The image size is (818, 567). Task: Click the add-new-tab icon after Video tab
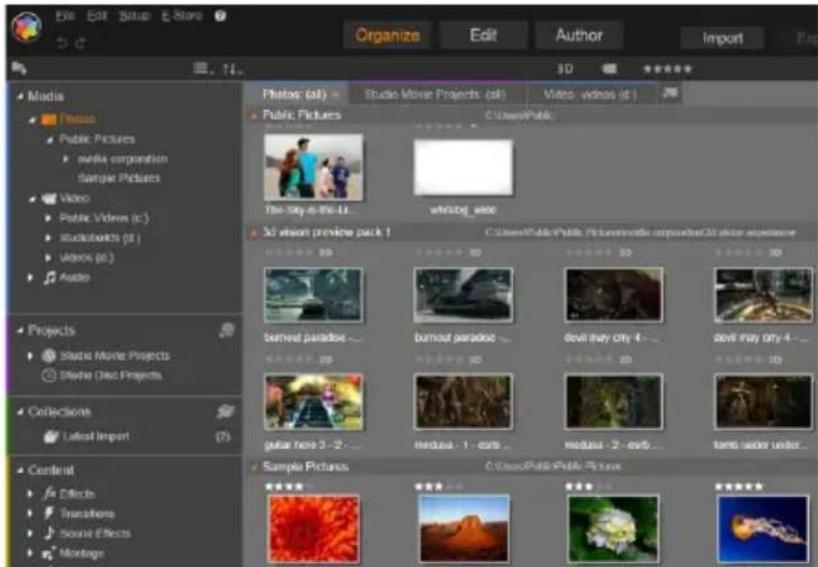(669, 94)
